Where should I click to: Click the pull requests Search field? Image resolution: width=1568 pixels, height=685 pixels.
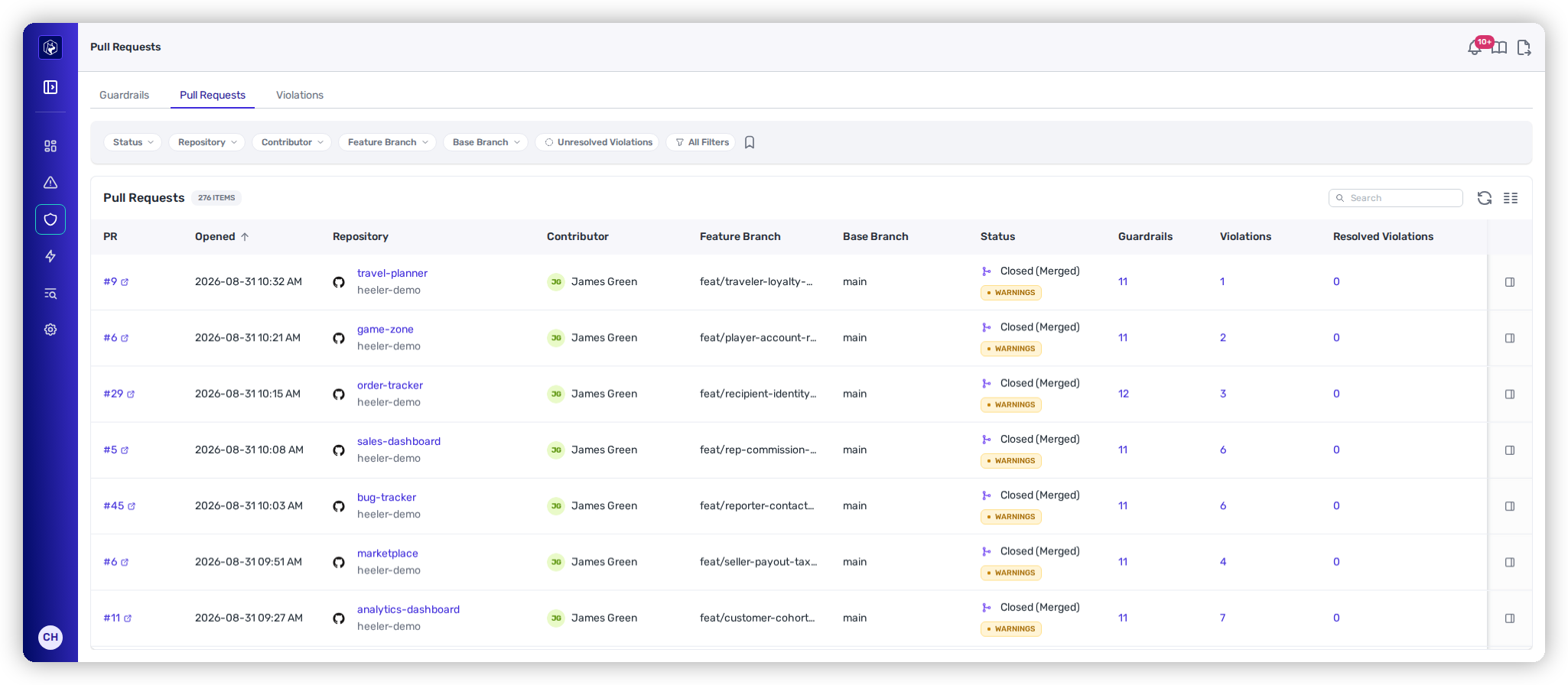click(x=1396, y=198)
